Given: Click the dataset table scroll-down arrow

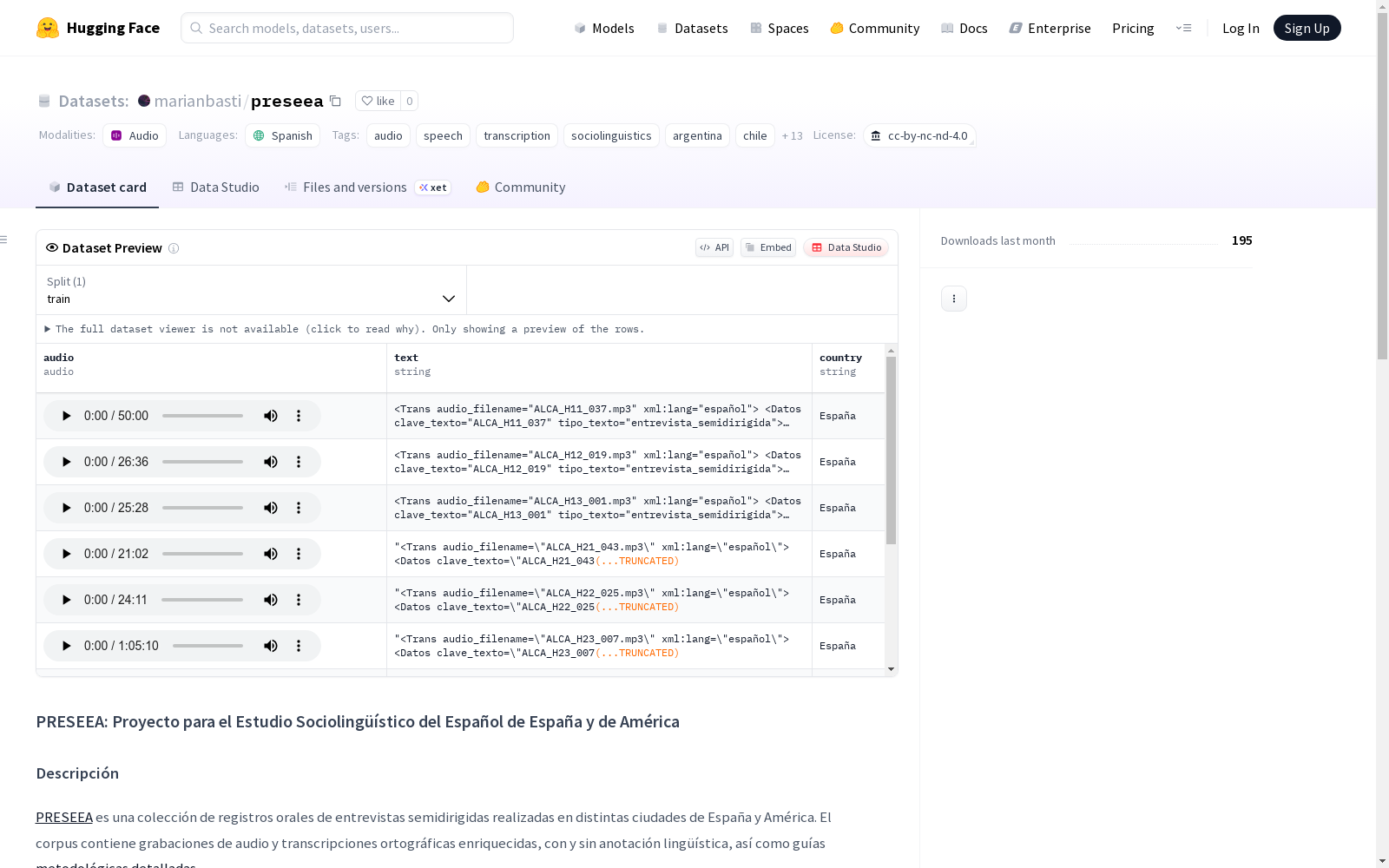Looking at the screenshot, I should pyautogui.click(x=891, y=669).
